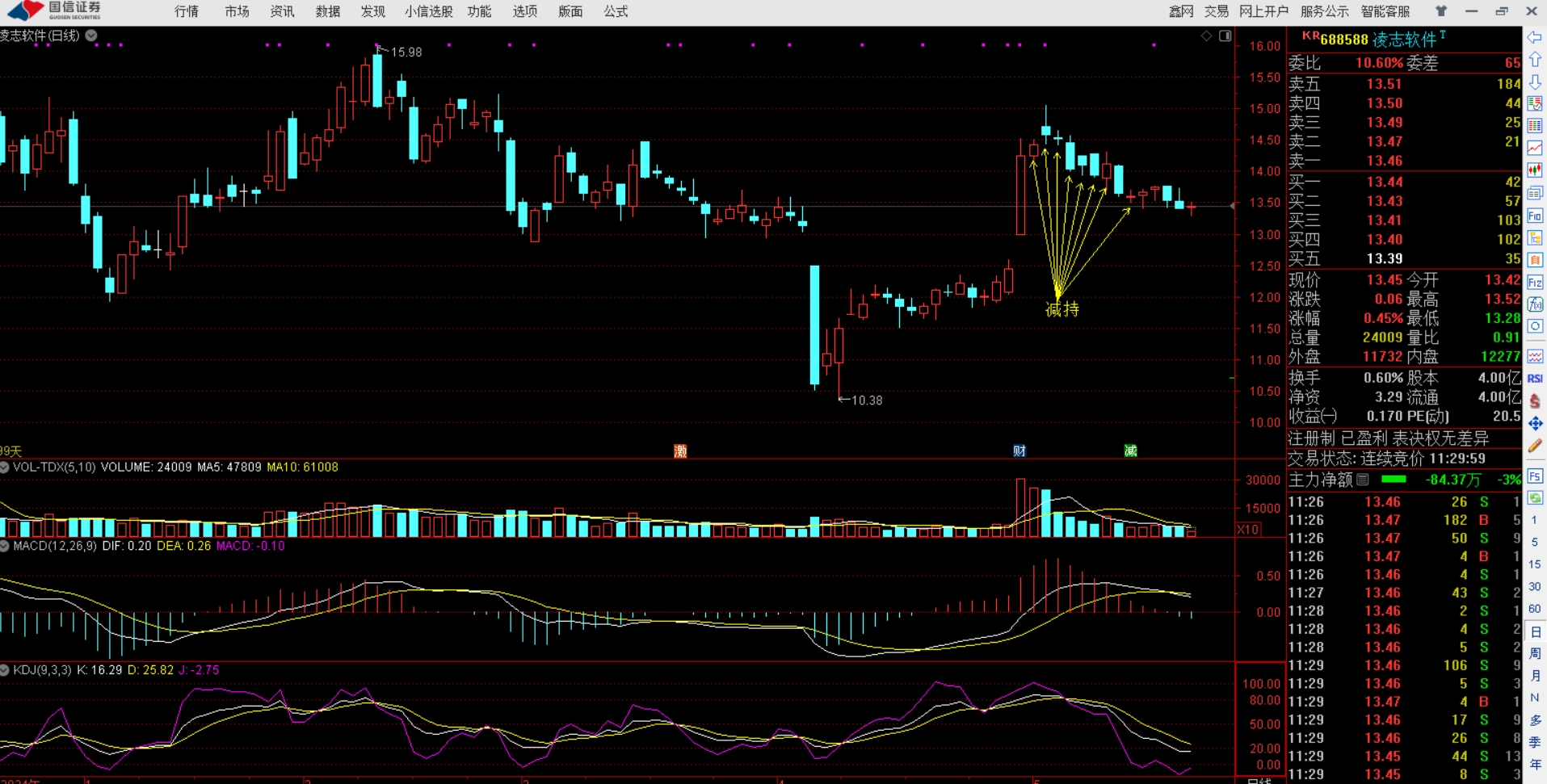Expand the dropdown beside 凌志软件(日线) title
1547x784 pixels.
tap(91, 36)
